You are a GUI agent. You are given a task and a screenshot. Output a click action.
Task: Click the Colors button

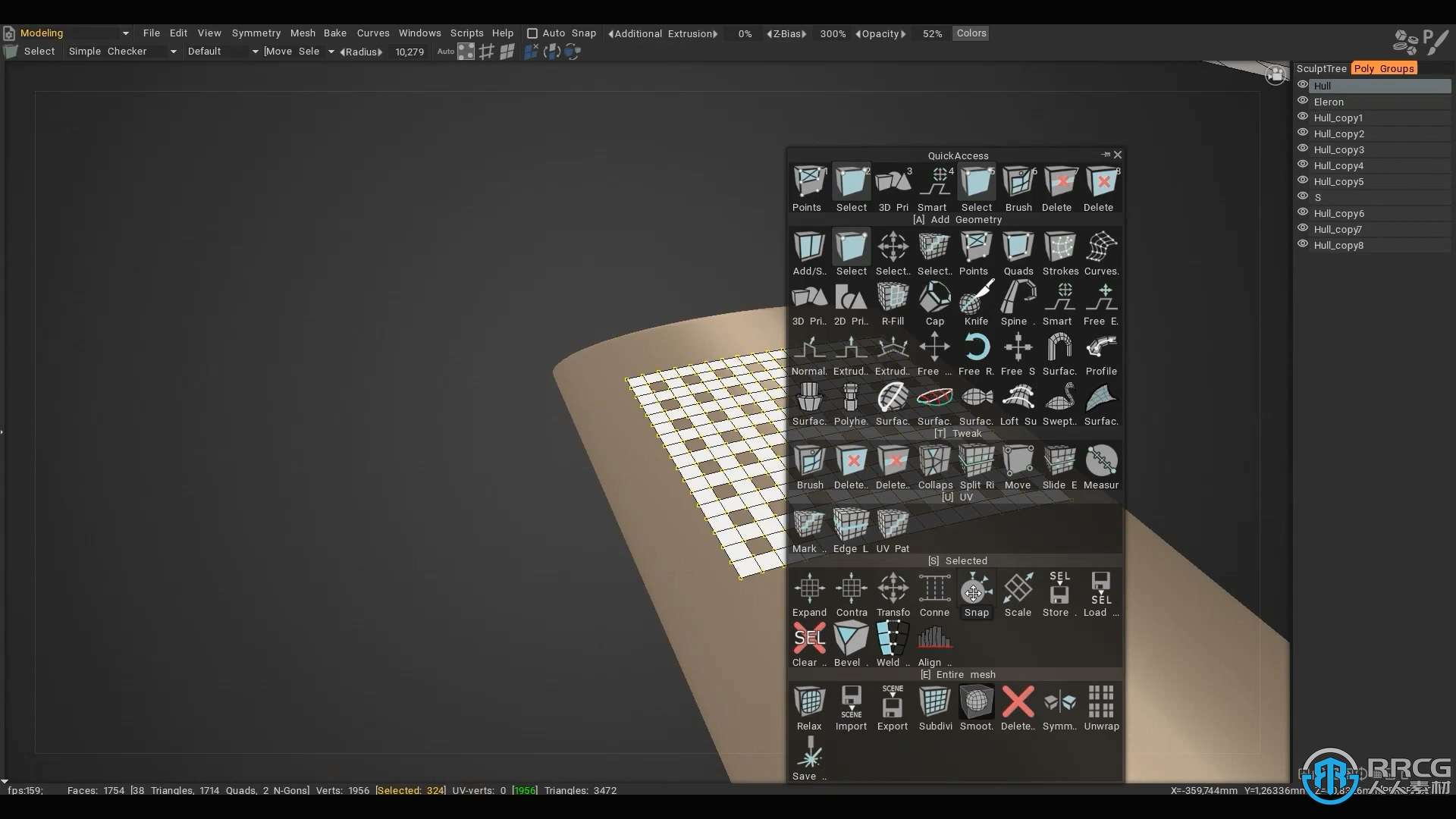click(971, 33)
